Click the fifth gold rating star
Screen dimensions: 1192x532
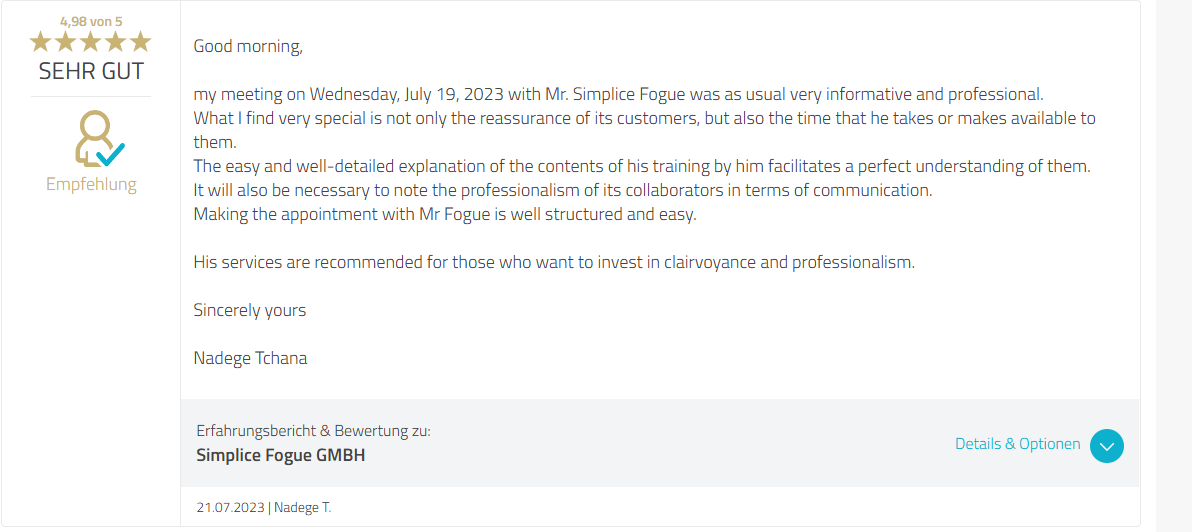(x=139, y=41)
